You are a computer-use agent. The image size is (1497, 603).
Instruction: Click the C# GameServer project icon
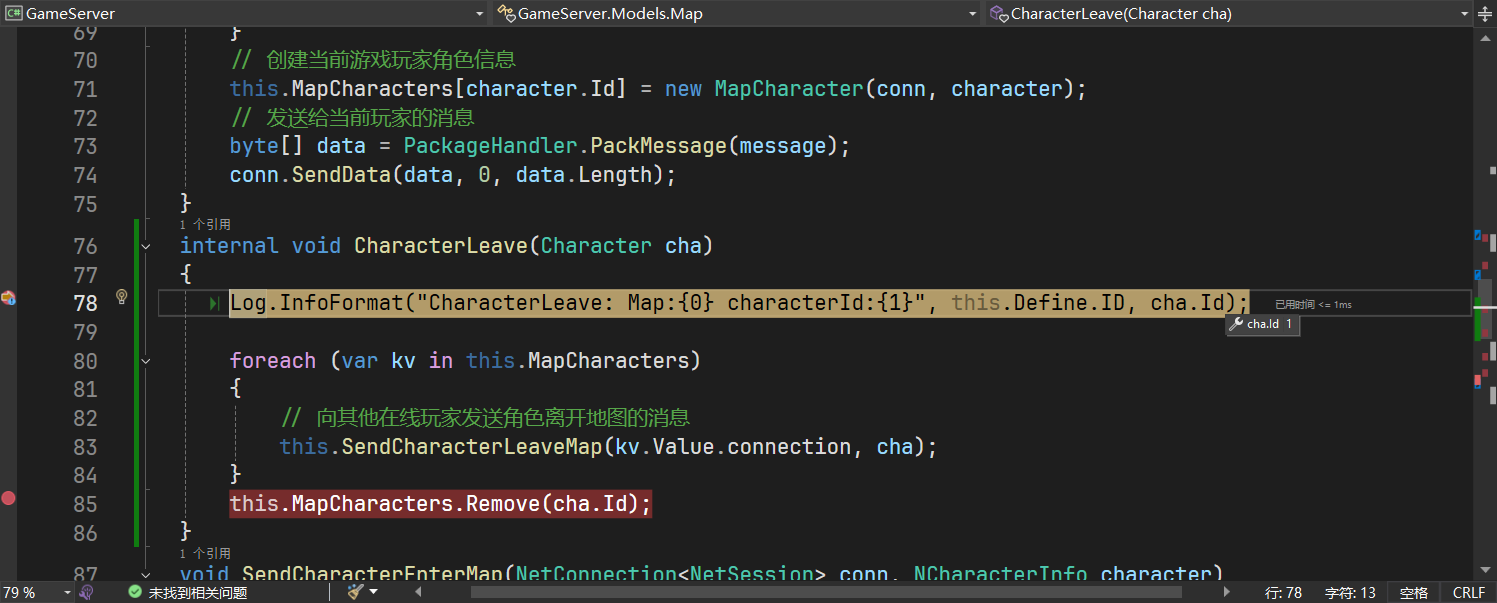click(x=14, y=14)
